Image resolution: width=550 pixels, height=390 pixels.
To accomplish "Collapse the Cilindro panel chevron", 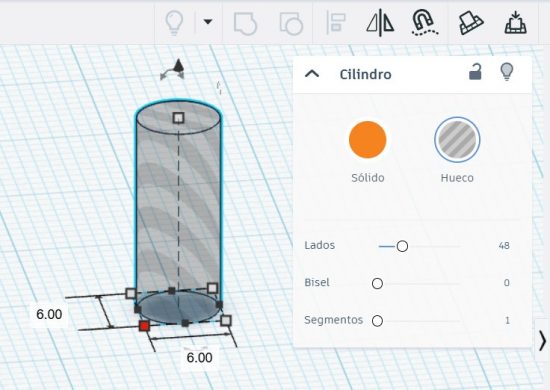I will click(x=312, y=74).
